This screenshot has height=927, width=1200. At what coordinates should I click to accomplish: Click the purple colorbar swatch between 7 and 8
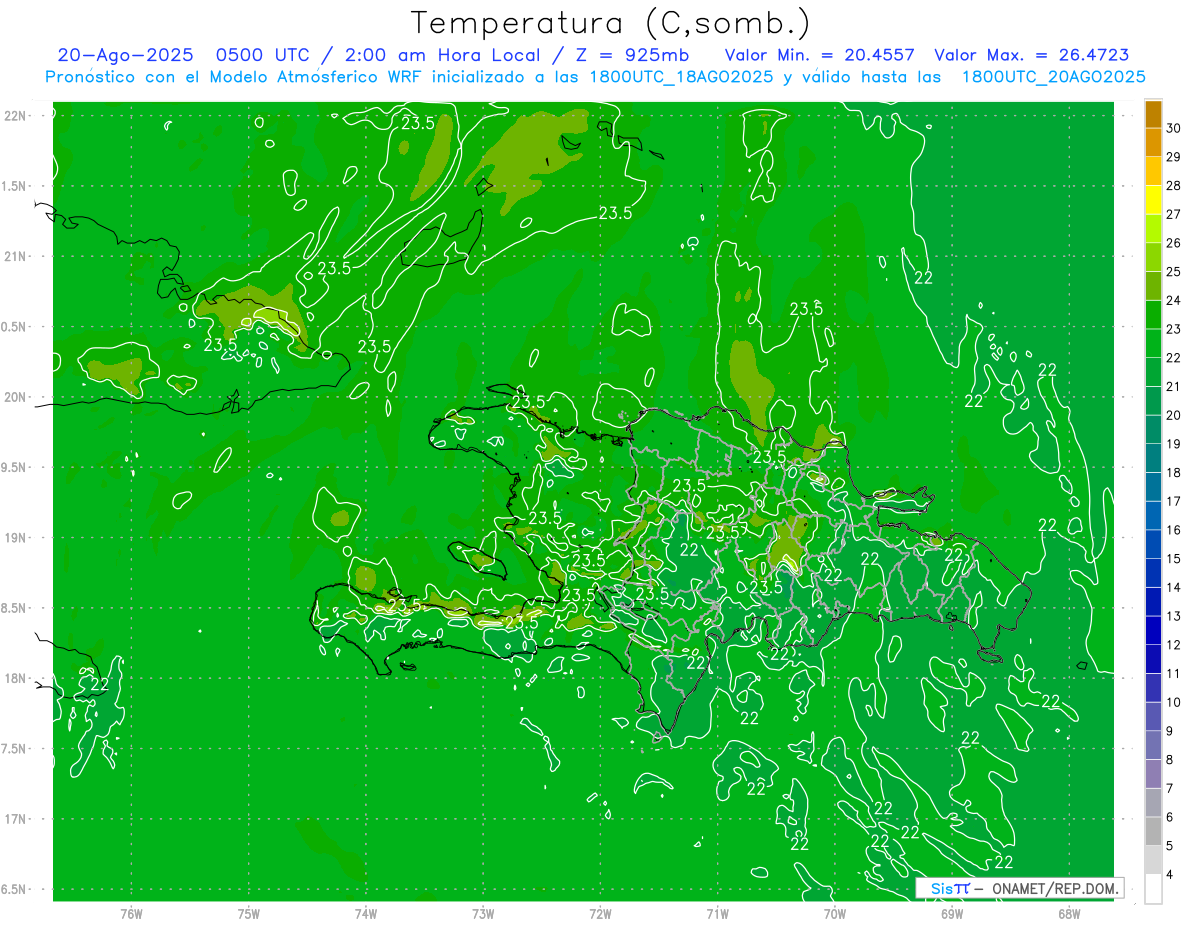[1153, 774]
